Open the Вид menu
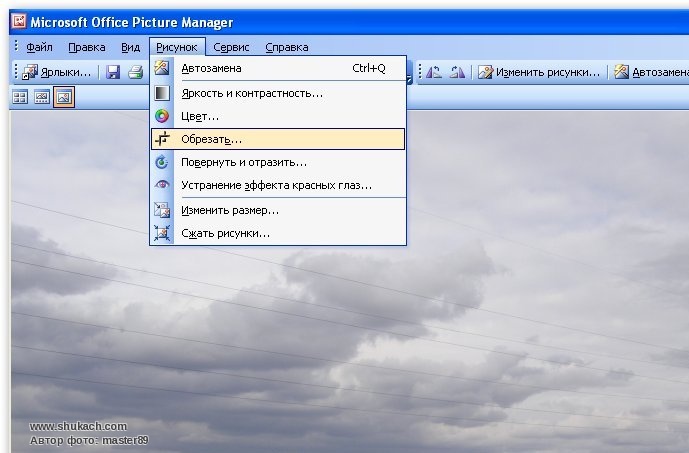 click(x=131, y=47)
